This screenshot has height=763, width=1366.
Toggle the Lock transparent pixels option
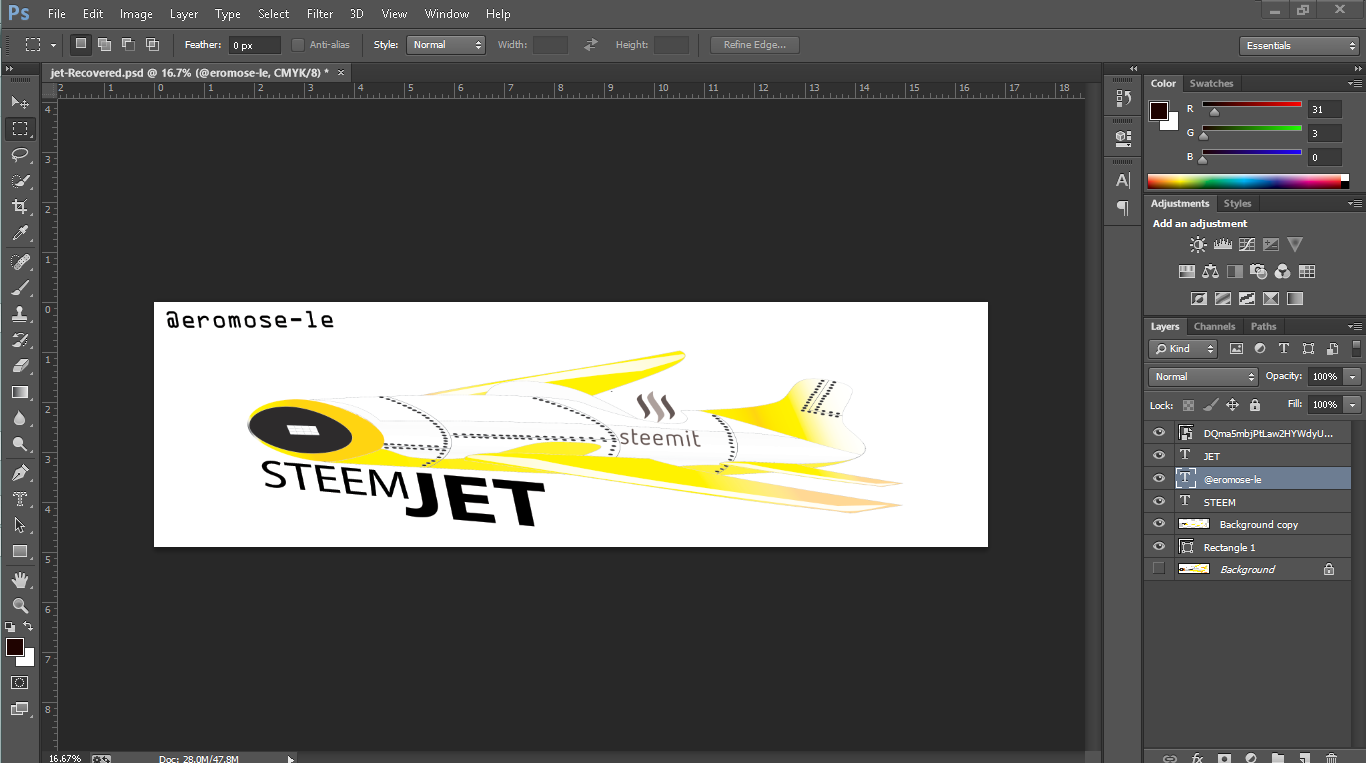coord(1188,405)
